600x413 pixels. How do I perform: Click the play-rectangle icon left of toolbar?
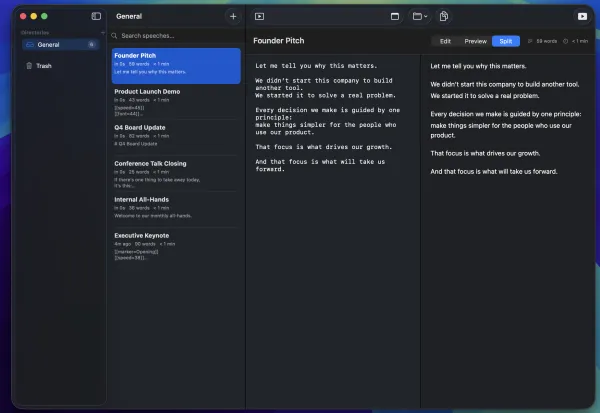coord(259,16)
